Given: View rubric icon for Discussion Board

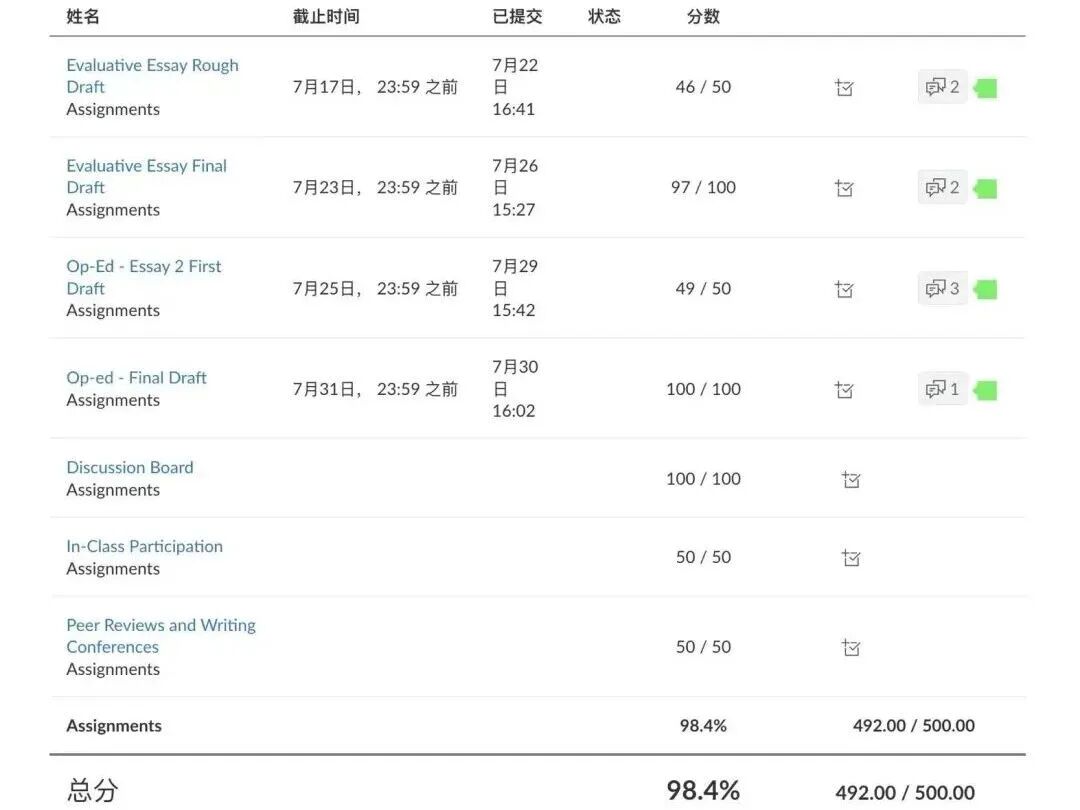Looking at the screenshot, I should coord(851,479).
